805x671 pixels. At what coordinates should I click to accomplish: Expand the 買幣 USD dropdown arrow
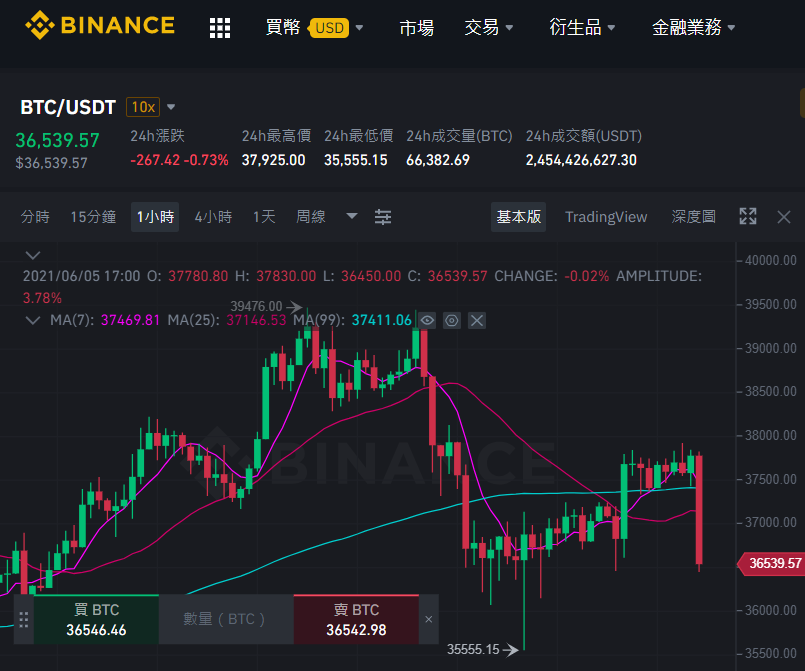tap(359, 28)
